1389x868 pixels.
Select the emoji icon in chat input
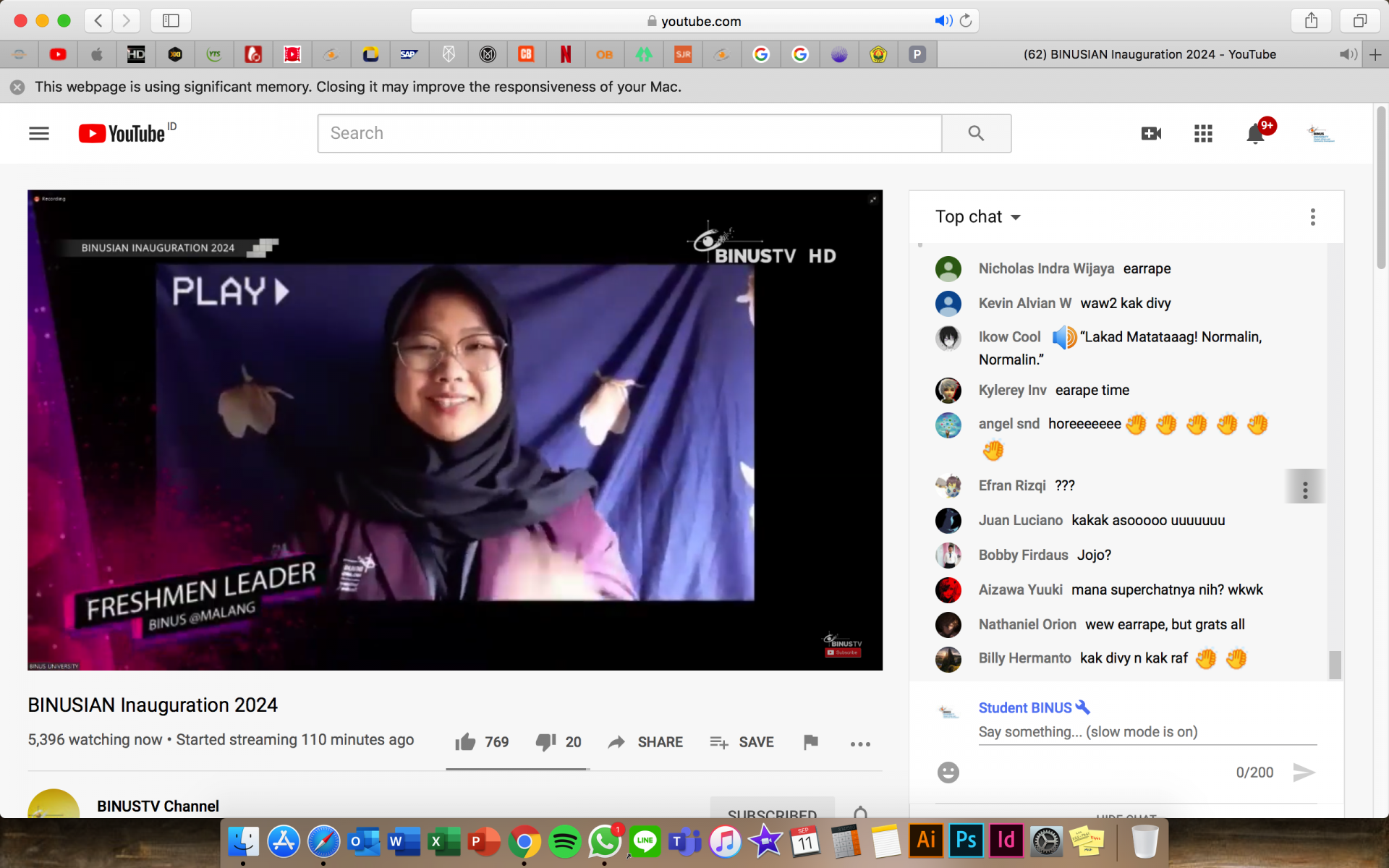pos(947,772)
